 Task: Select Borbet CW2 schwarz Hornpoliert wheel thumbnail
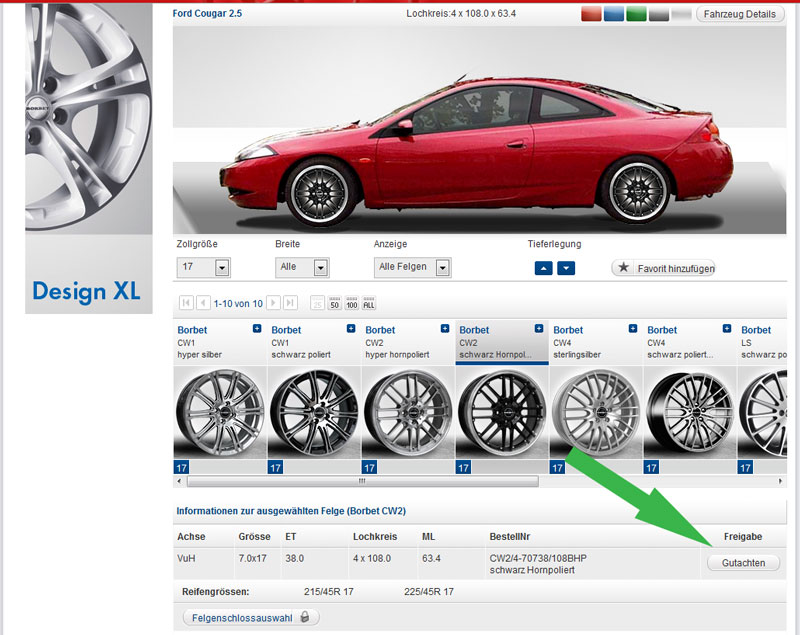pyautogui.click(x=502, y=413)
